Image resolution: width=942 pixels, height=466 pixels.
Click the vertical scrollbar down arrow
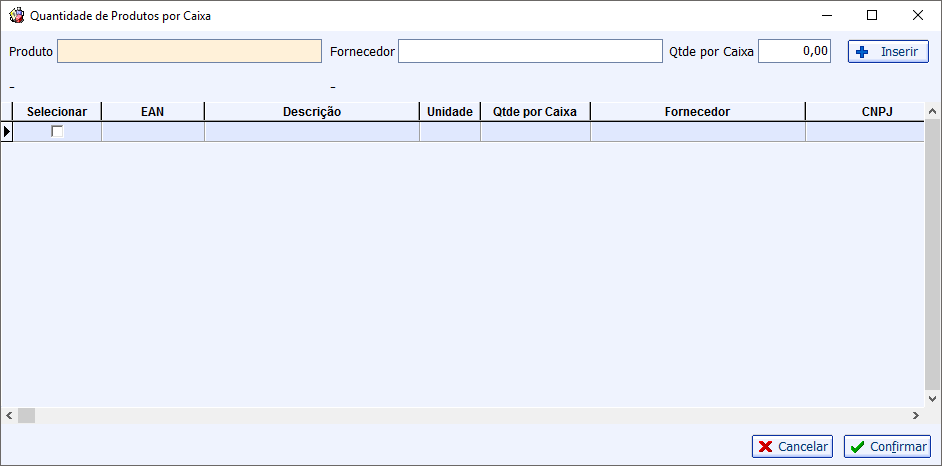click(932, 399)
